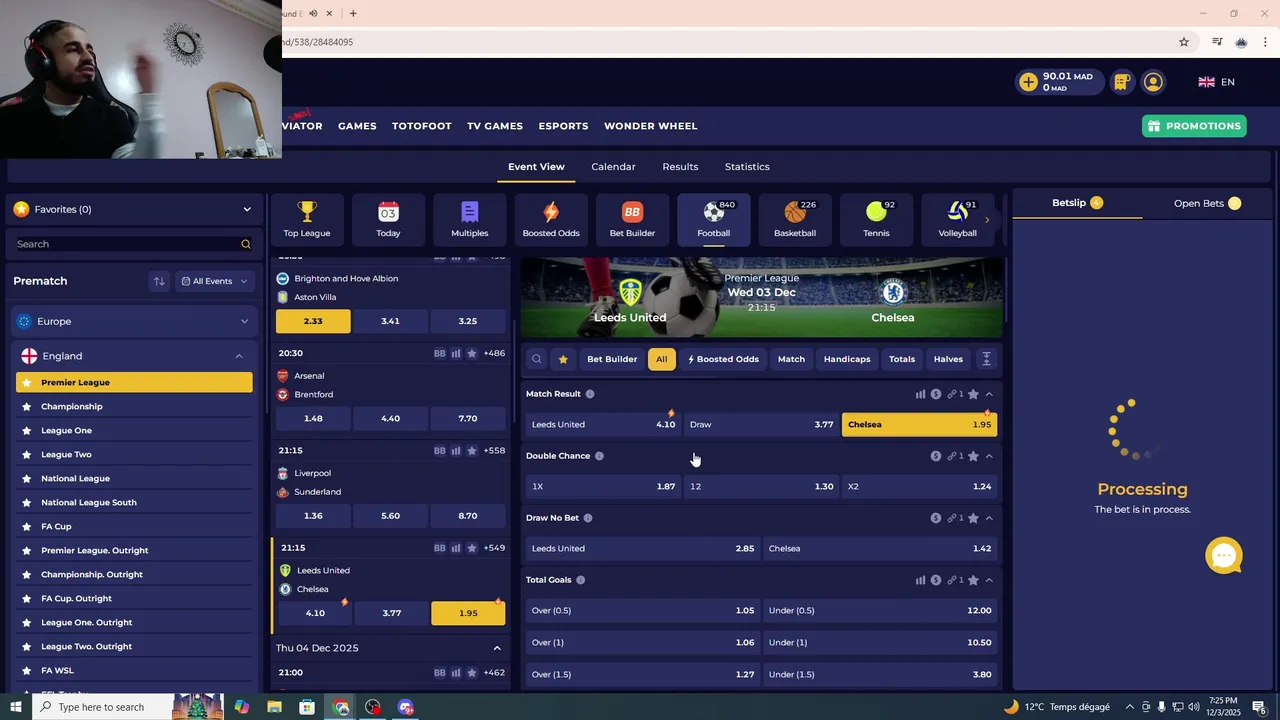Toggle FA Cup league favorite star
This screenshot has width=1280, height=720.
tap(27, 526)
